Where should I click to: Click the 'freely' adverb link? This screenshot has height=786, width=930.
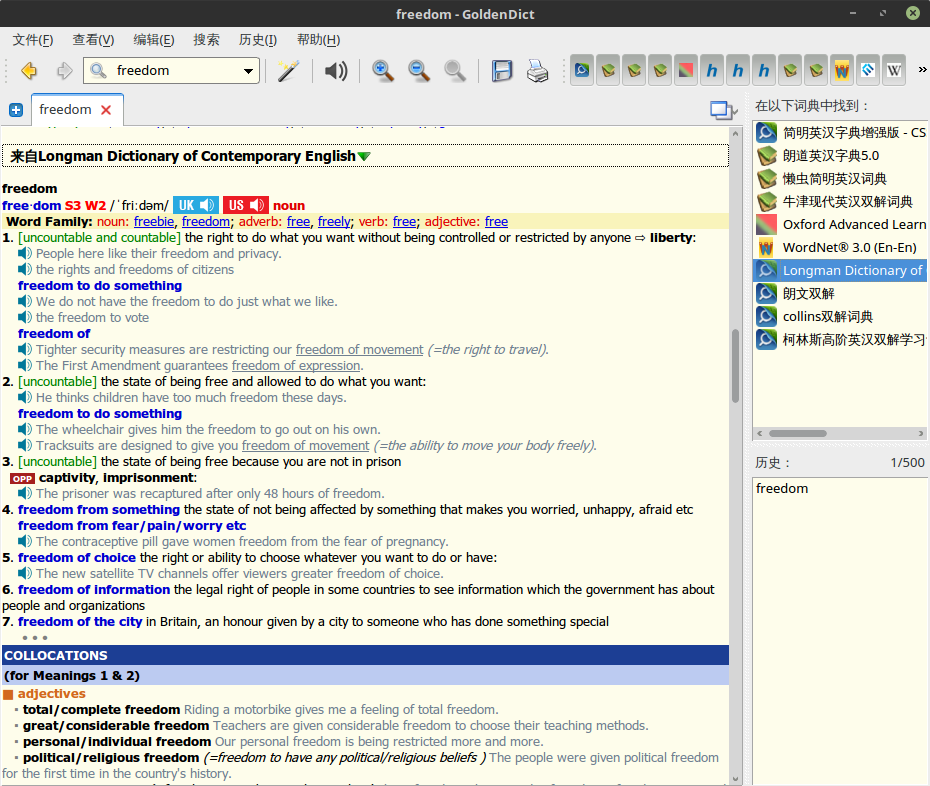pos(334,222)
